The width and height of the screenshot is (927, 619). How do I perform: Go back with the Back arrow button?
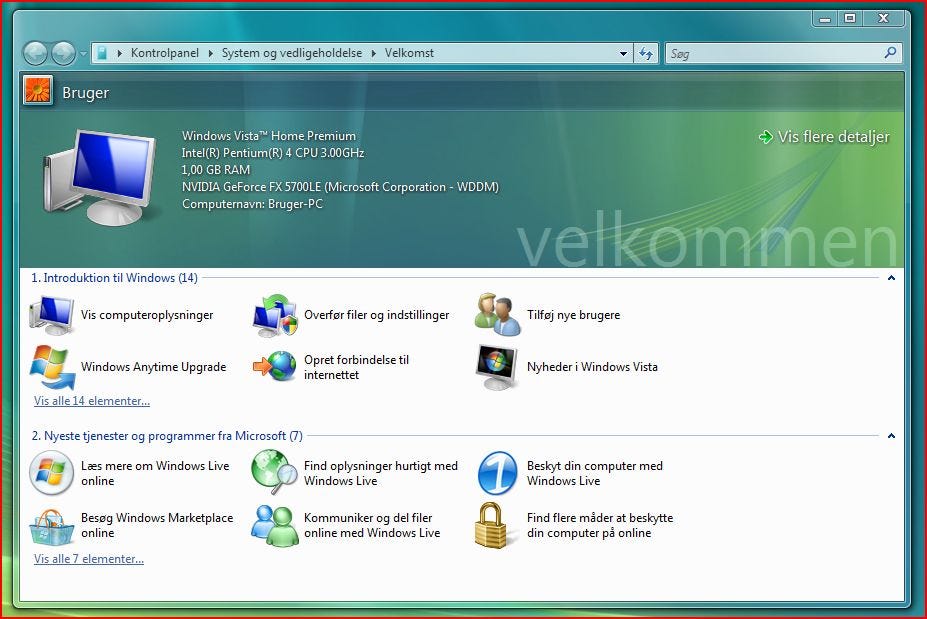click(35, 53)
